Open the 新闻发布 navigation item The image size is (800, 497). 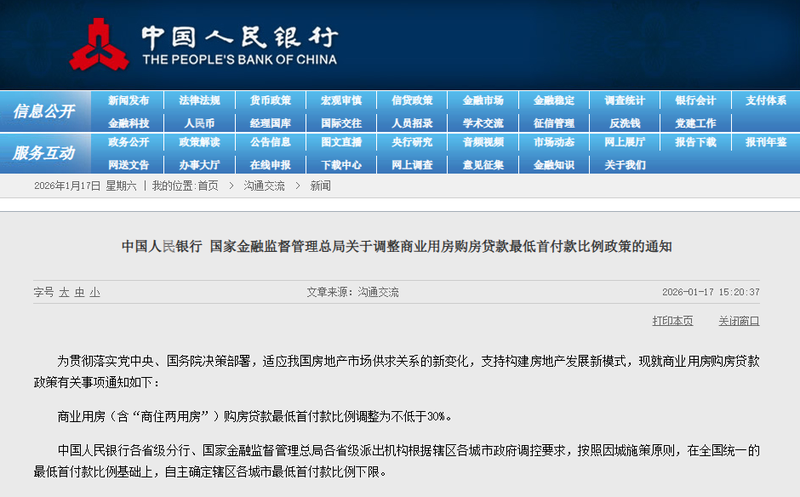(128, 101)
